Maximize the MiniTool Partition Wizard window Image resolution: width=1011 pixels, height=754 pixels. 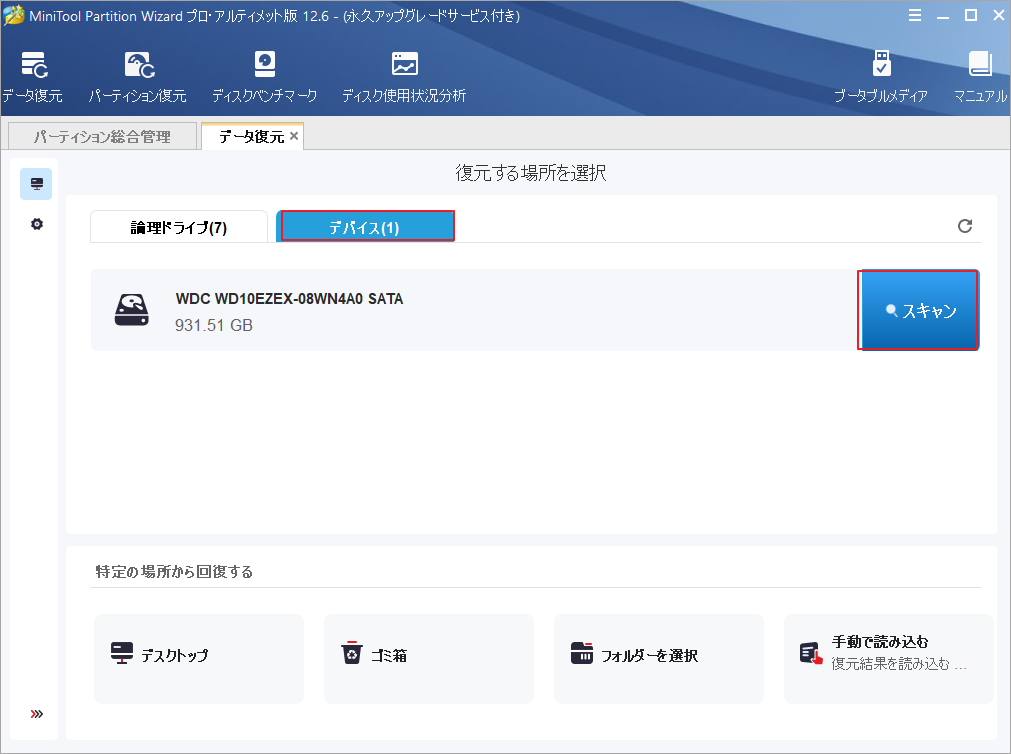tap(970, 15)
